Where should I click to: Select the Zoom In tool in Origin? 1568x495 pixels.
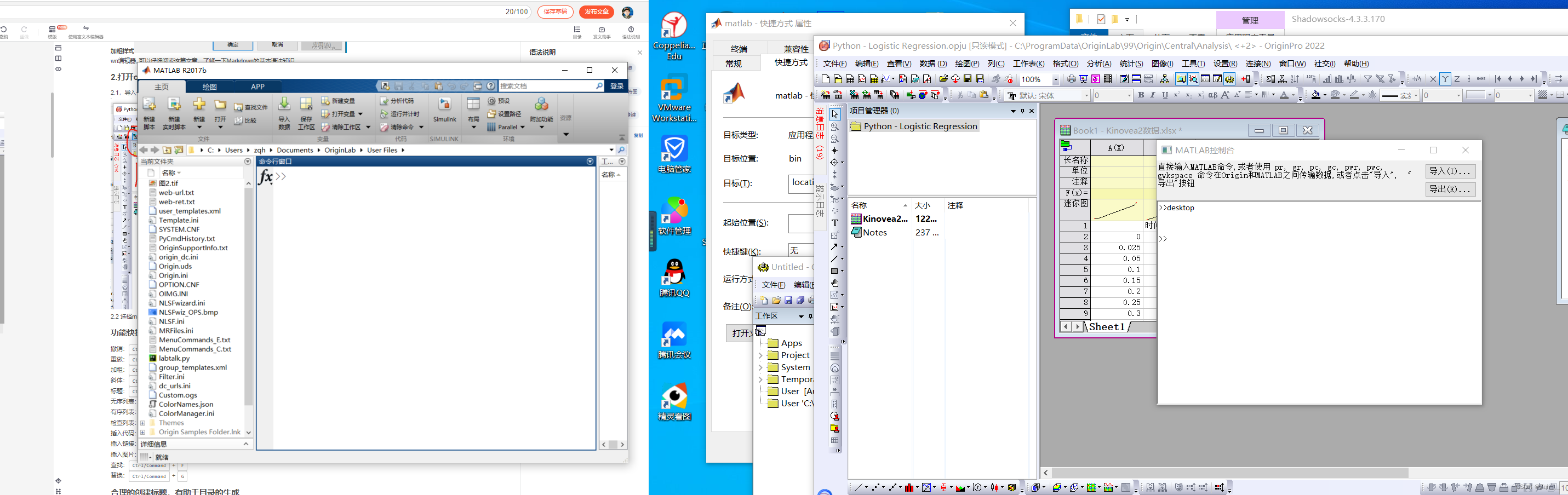[834, 126]
